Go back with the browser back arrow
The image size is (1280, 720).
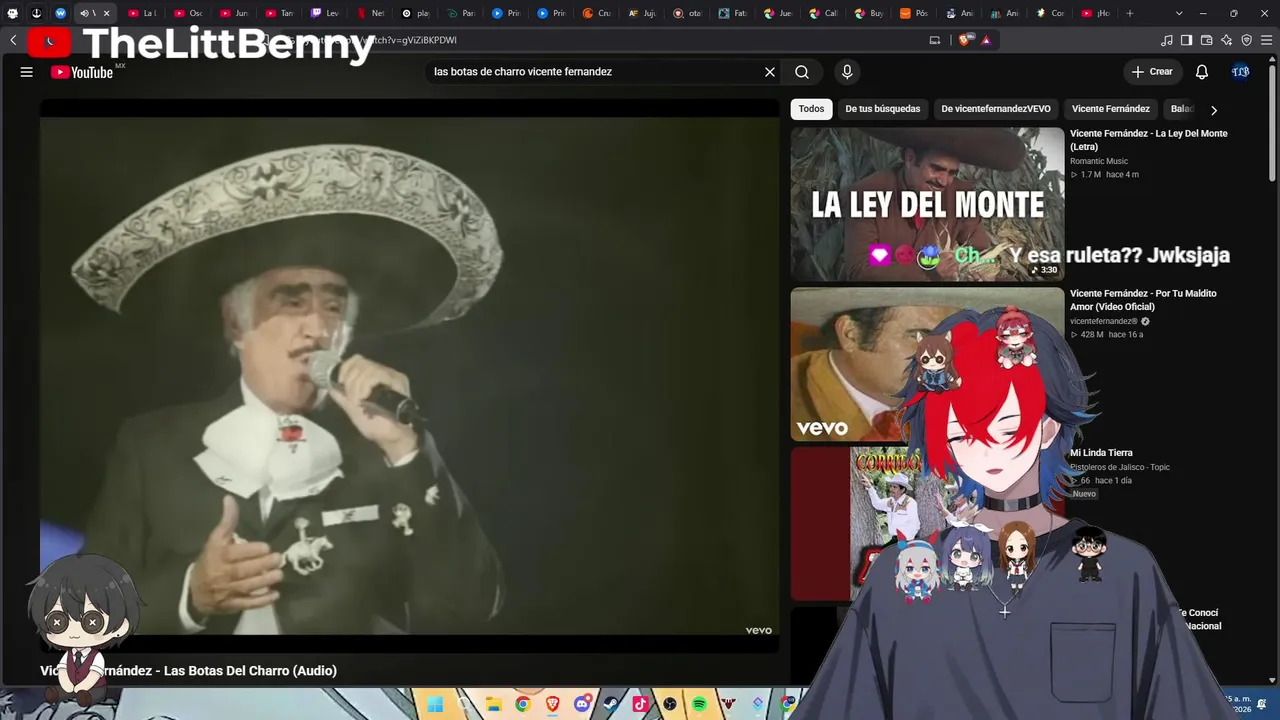point(13,40)
